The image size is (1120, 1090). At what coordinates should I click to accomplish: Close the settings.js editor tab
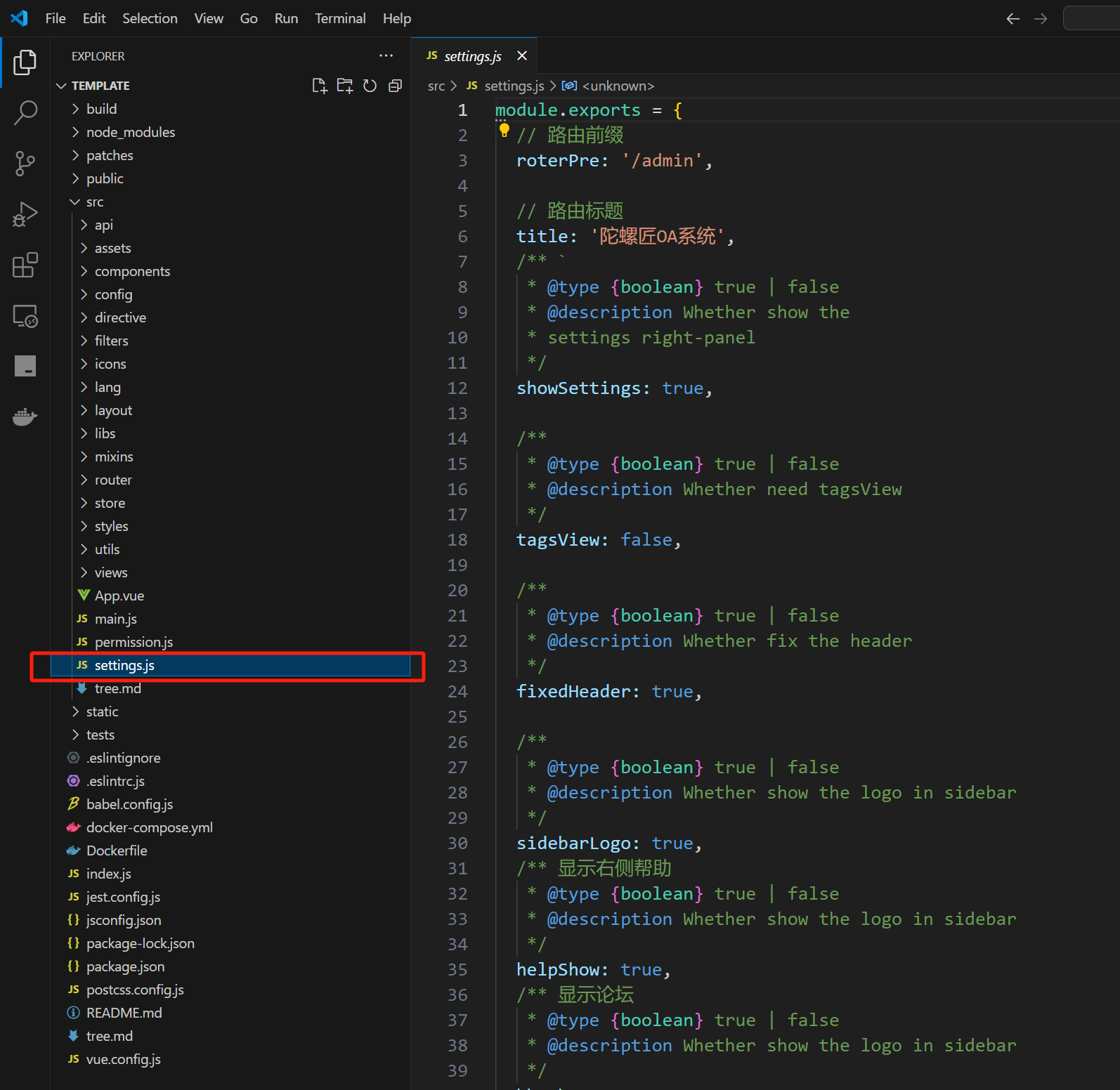pos(522,56)
